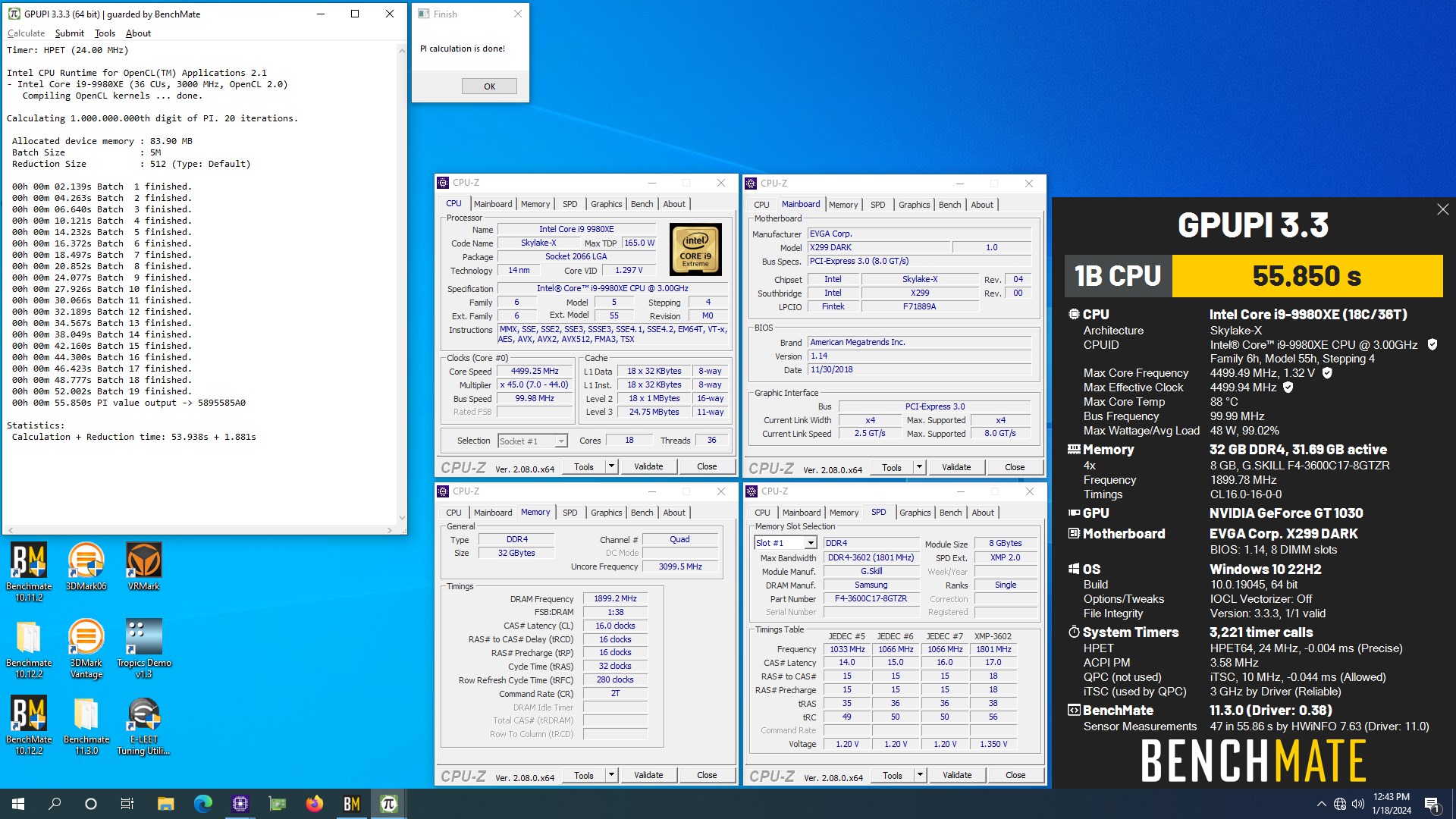
Task: Click Validate in CPU-Z CPU window
Action: pos(648,466)
